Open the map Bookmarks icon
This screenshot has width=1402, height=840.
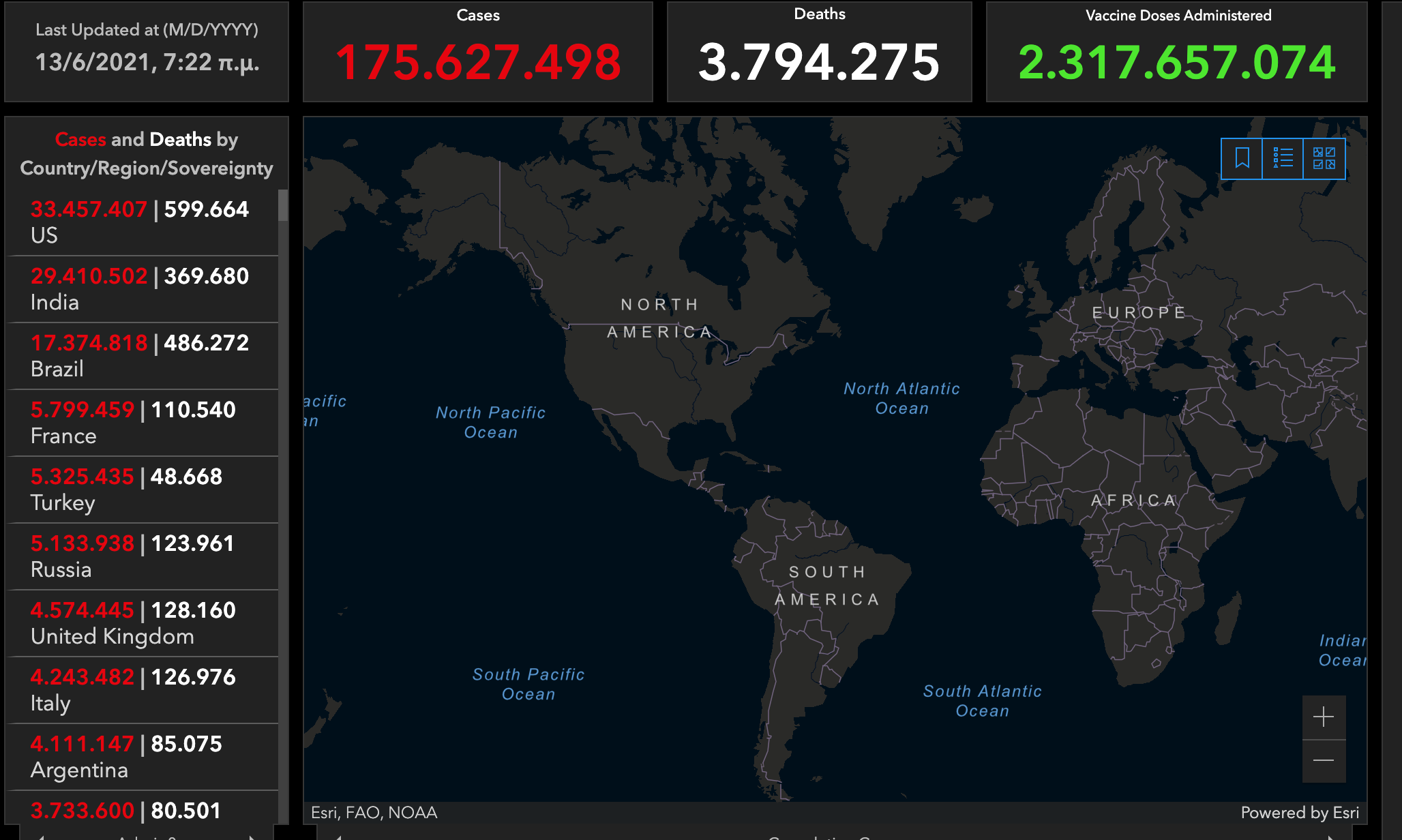coord(1242,159)
